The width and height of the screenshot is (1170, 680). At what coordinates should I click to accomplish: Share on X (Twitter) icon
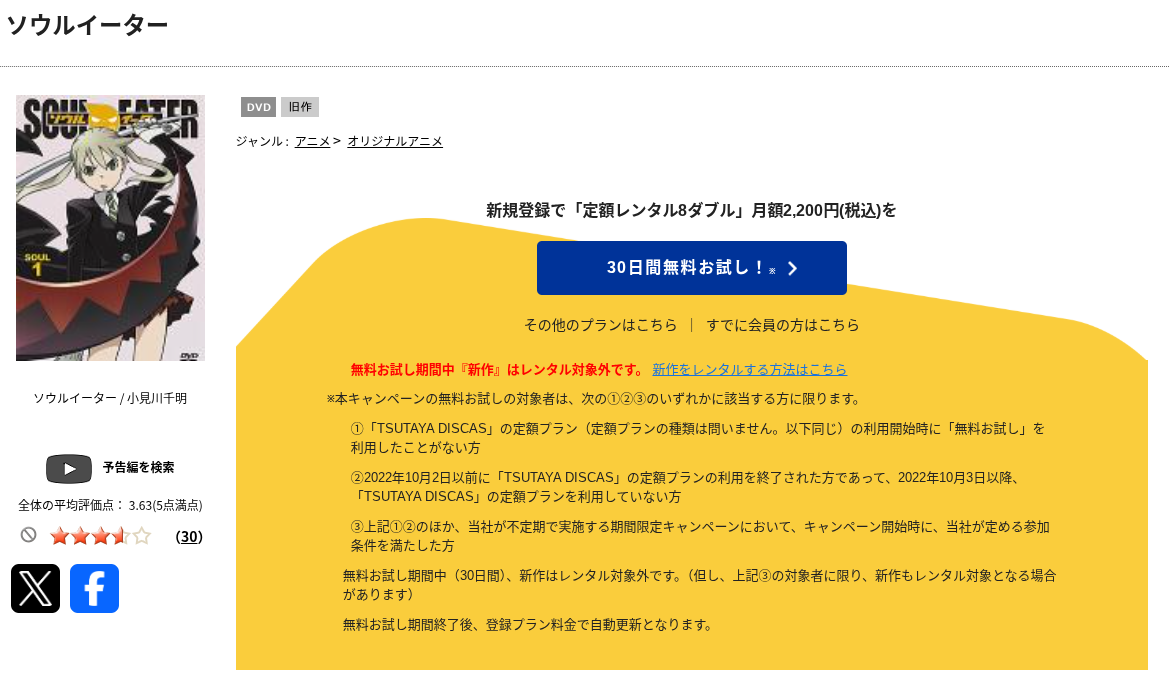coord(35,588)
